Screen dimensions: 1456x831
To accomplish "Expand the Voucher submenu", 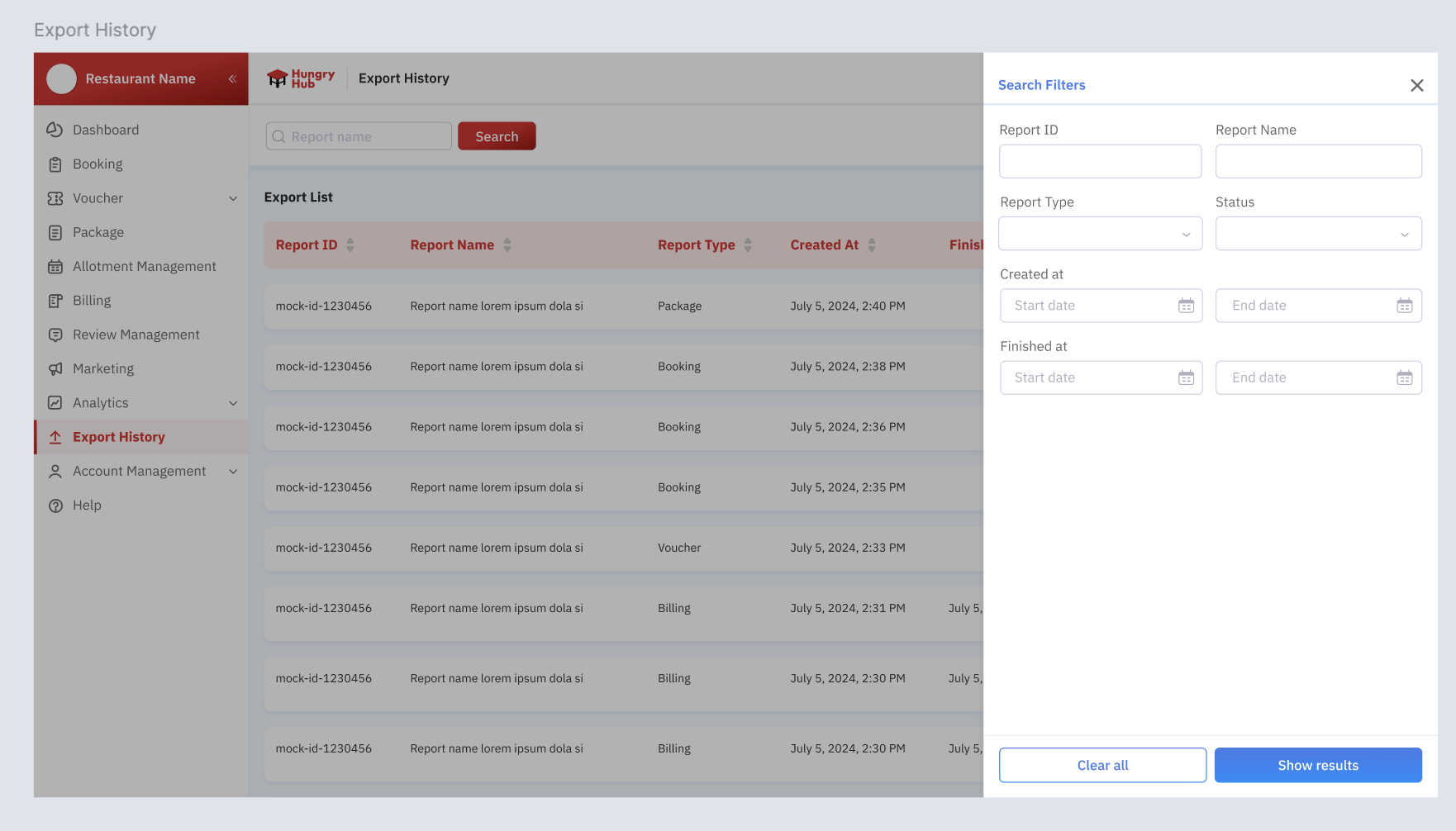I will tap(233, 199).
